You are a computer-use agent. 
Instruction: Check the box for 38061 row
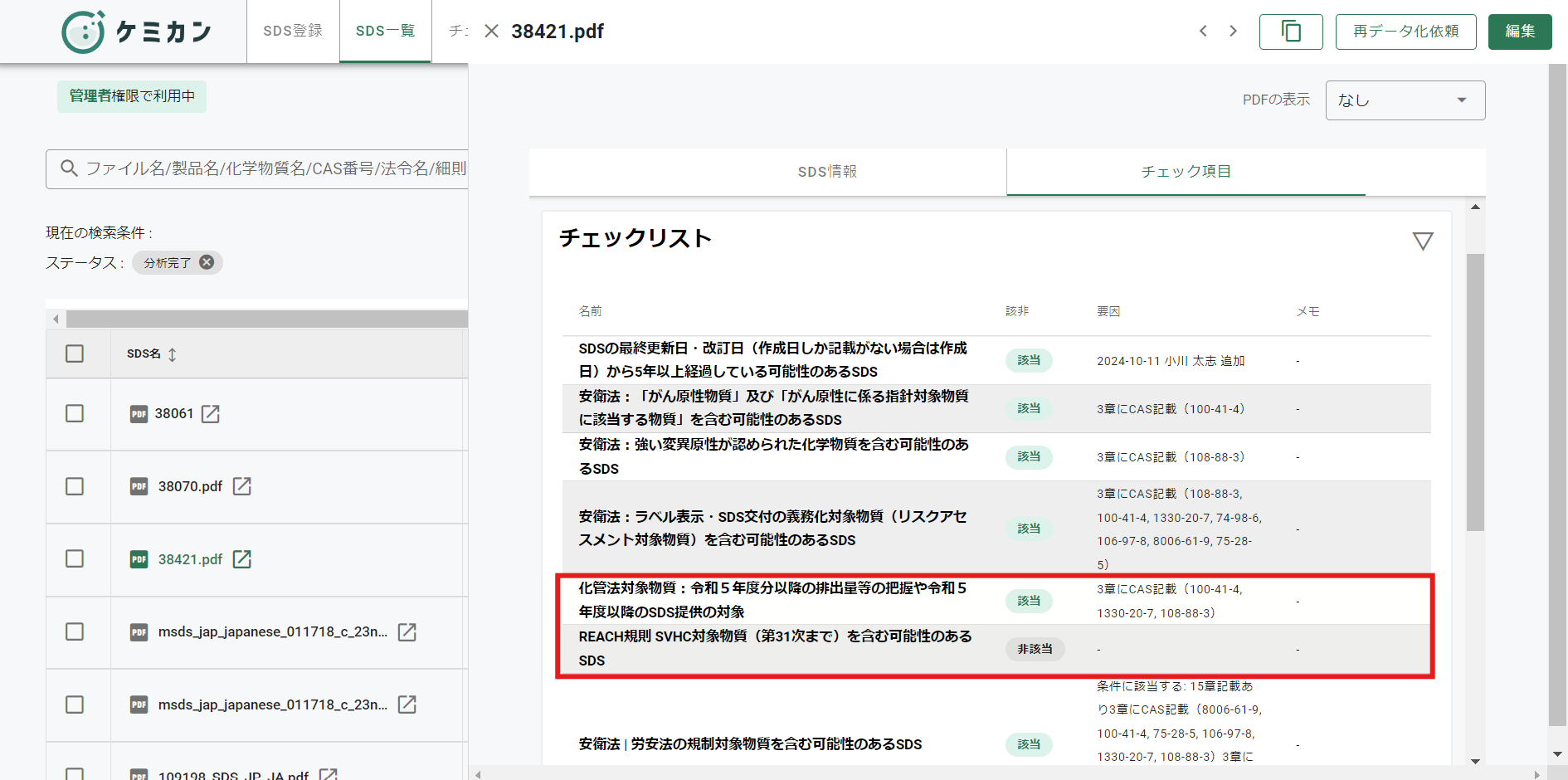coord(75,413)
